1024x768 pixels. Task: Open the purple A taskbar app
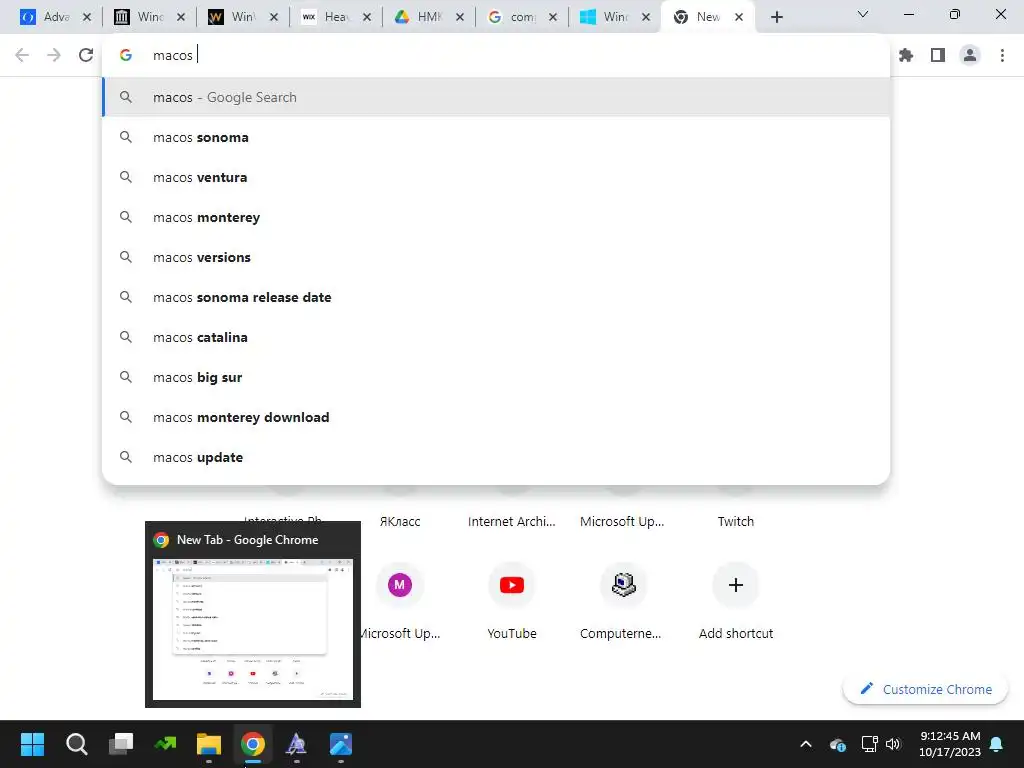(x=296, y=744)
